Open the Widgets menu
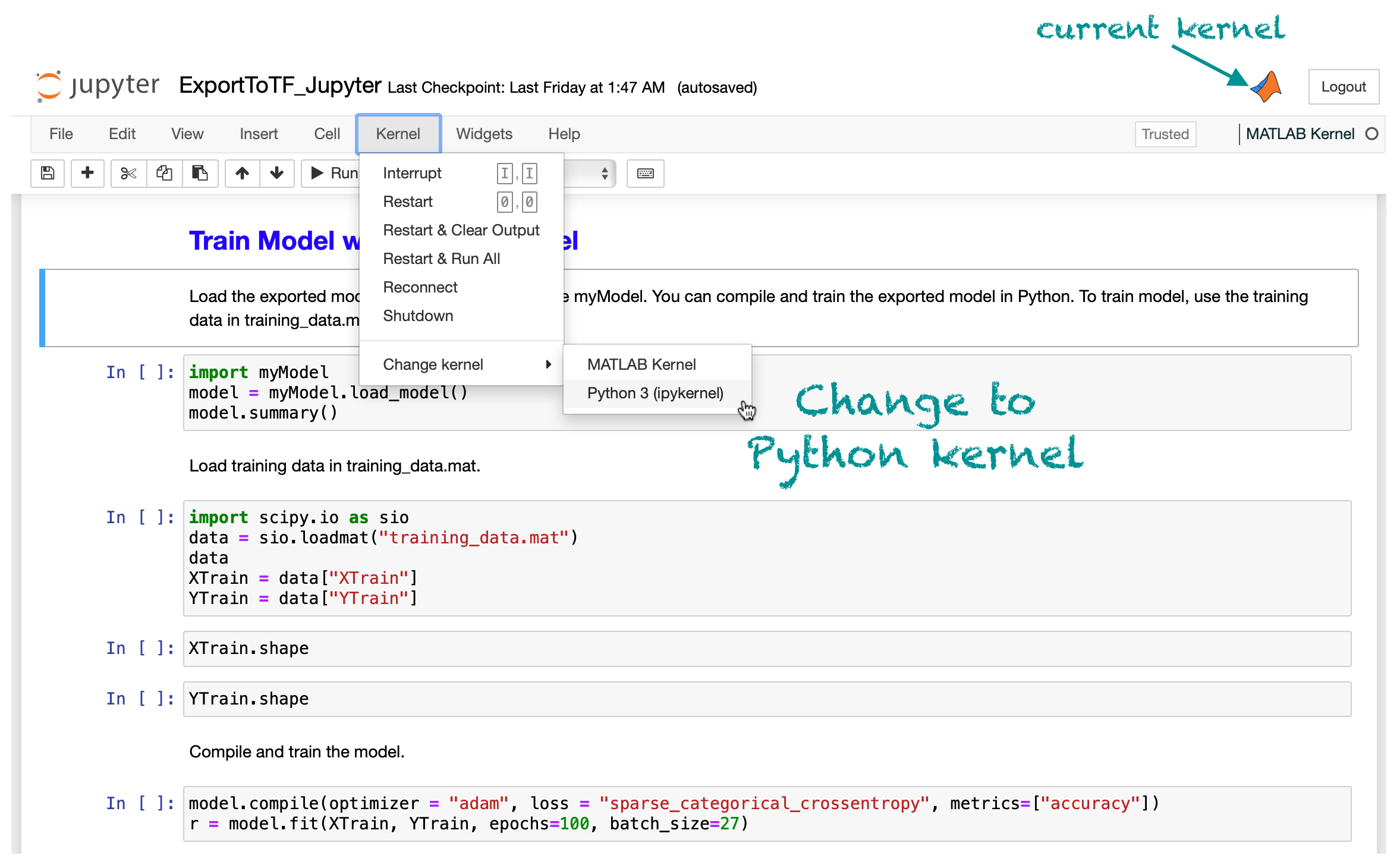 pos(484,134)
